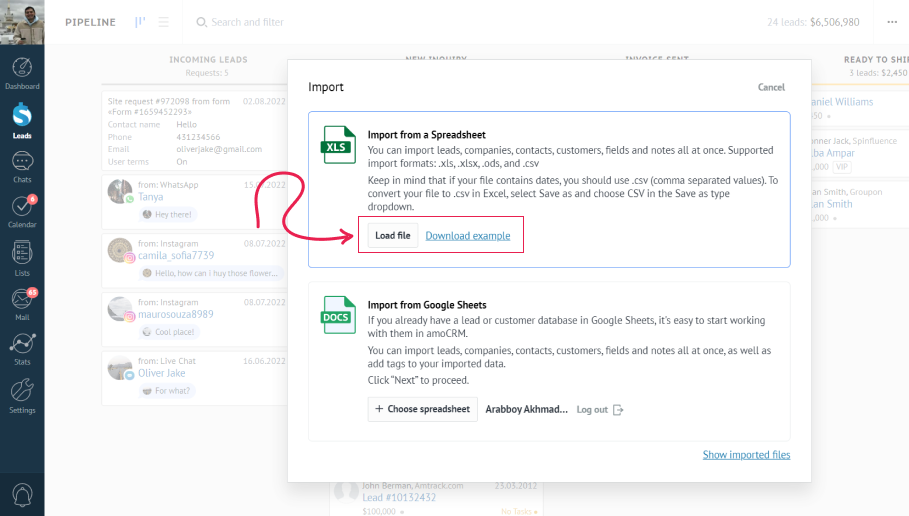
Task: Open the Show imported files link
Action: point(746,455)
